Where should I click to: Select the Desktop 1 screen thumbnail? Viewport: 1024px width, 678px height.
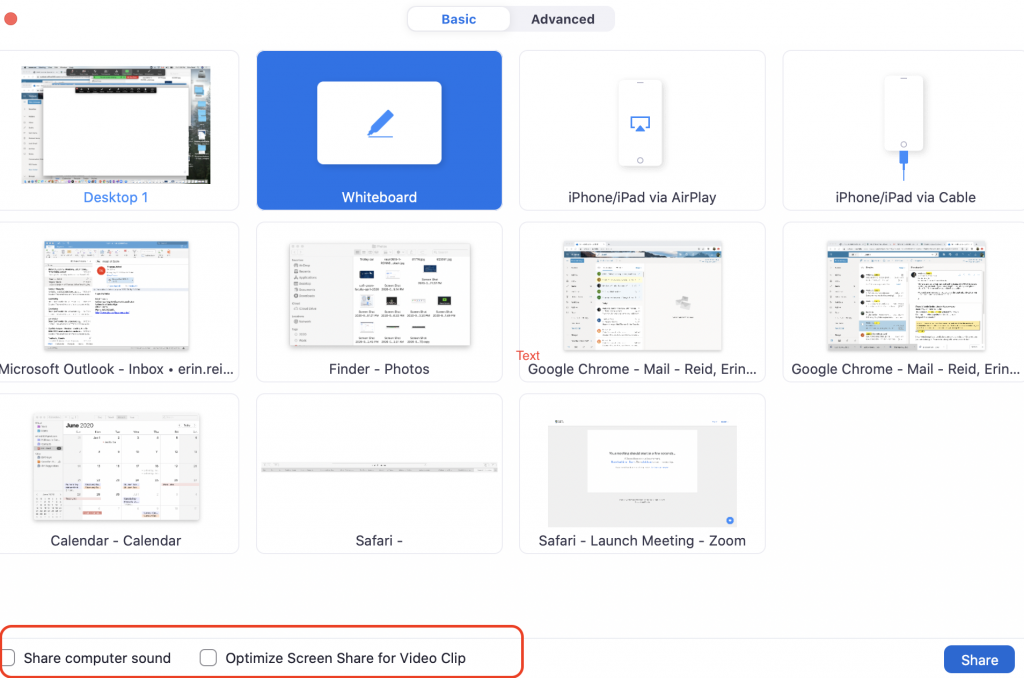click(x=116, y=124)
